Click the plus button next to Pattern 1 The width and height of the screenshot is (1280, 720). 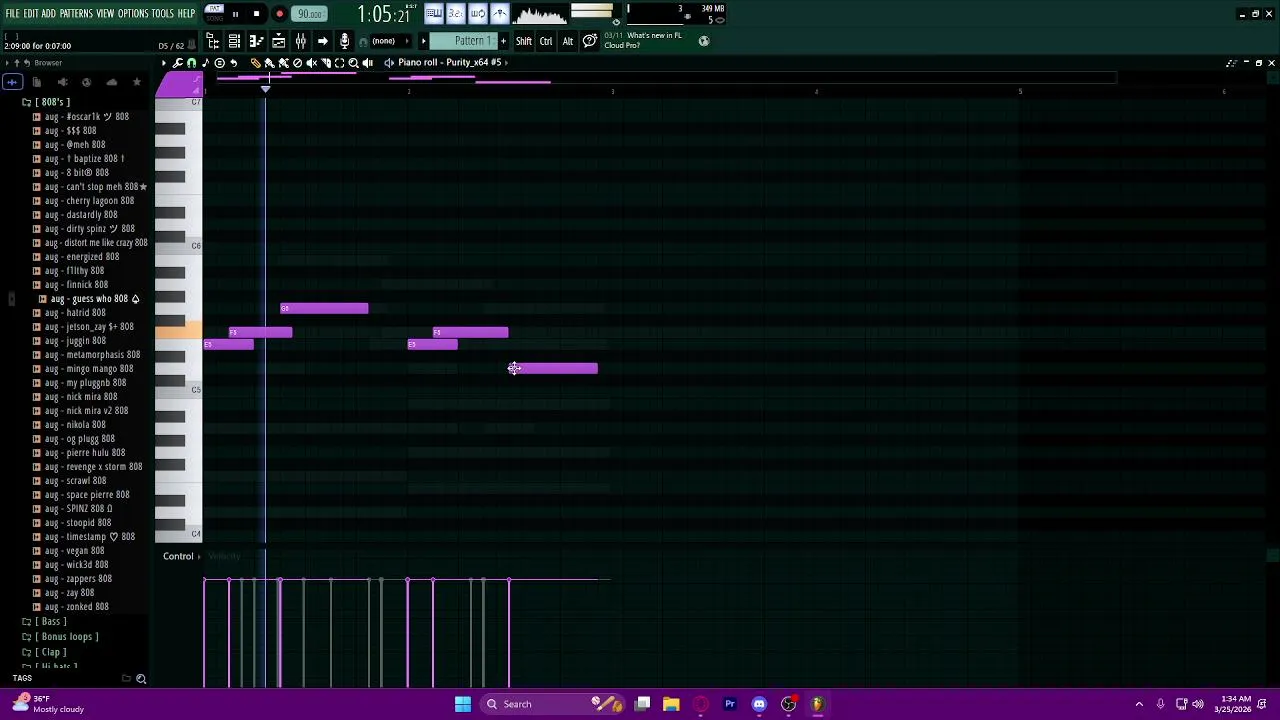pos(503,41)
